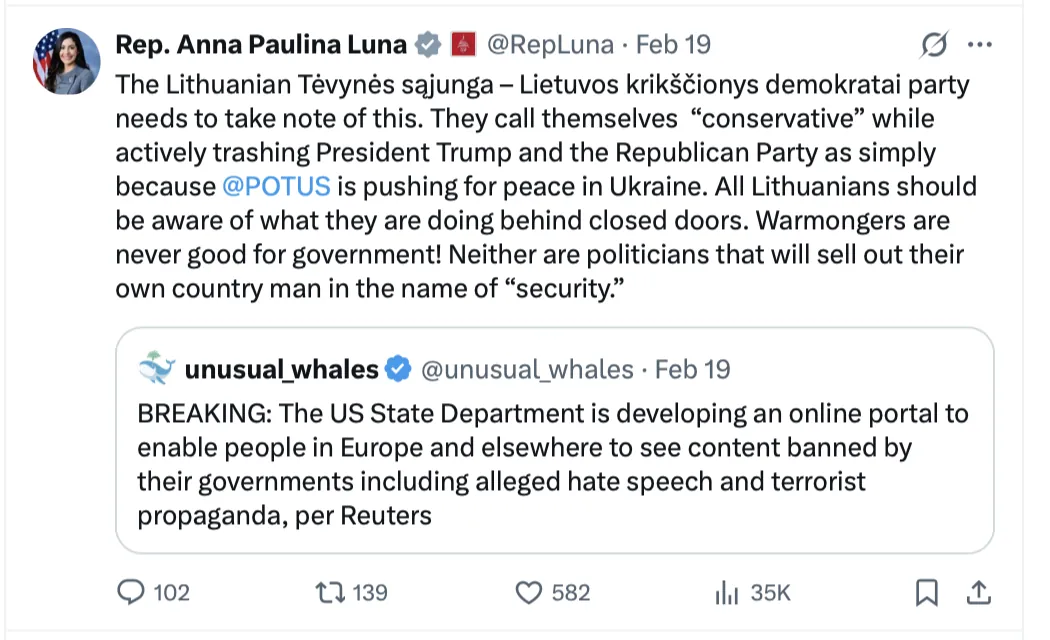This screenshot has height=640, width=1050.
Task: Open the three-dot more options menu
Action: (x=981, y=45)
